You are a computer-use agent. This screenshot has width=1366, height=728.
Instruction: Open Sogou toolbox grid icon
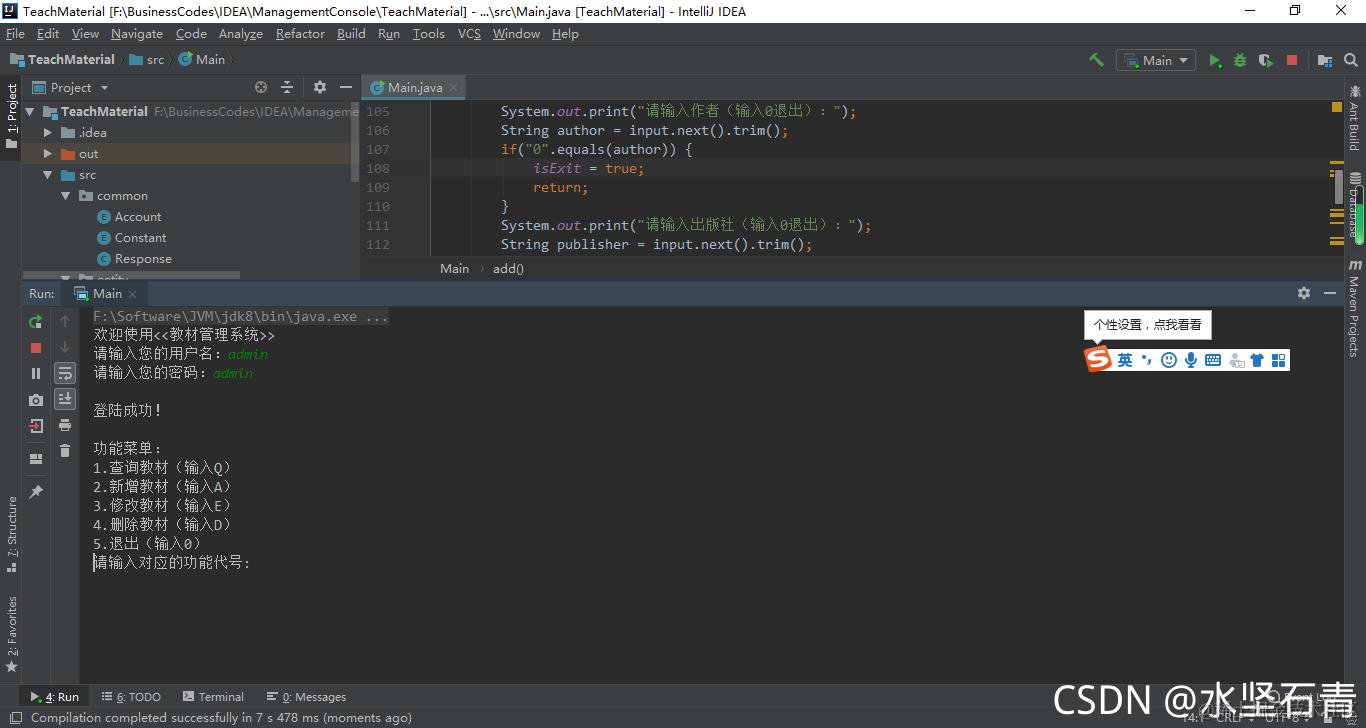click(x=1279, y=360)
